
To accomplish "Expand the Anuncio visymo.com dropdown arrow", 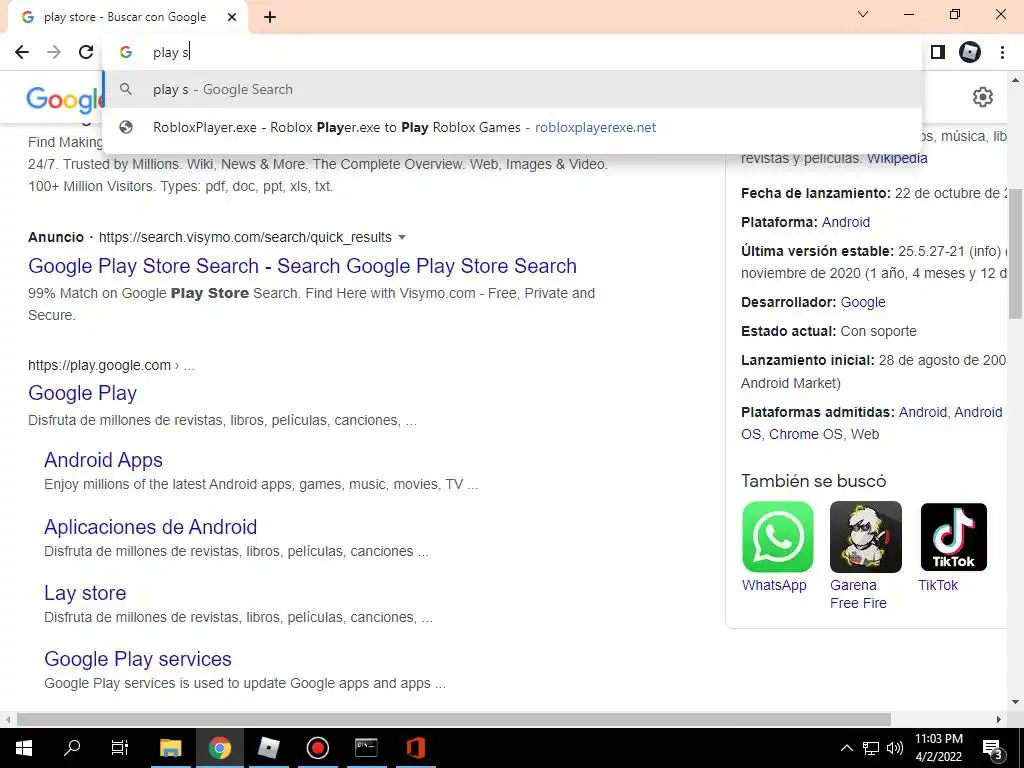I will pyautogui.click(x=402, y=237).
